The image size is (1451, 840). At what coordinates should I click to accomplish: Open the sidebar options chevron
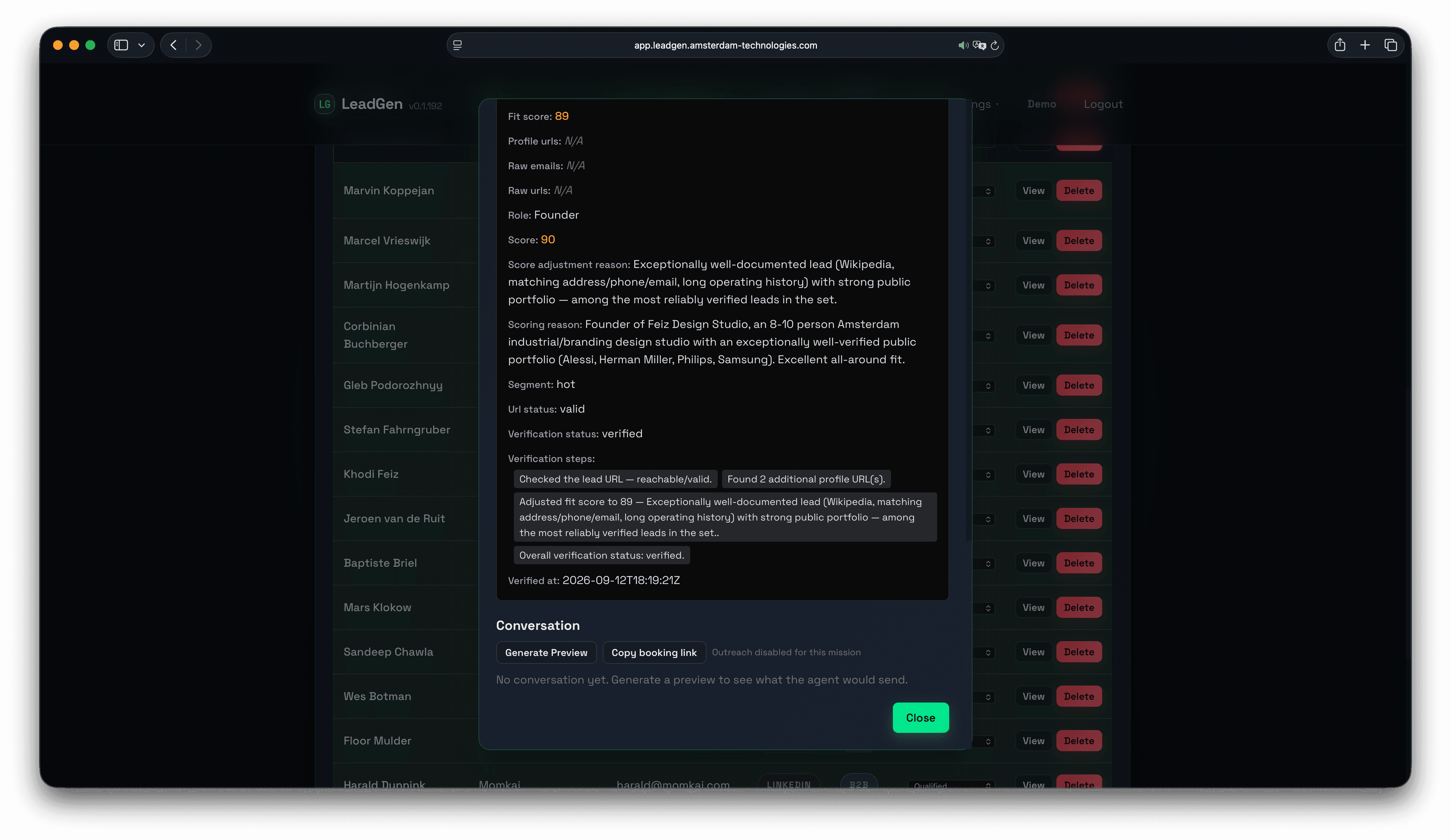[x=142, y=45]
